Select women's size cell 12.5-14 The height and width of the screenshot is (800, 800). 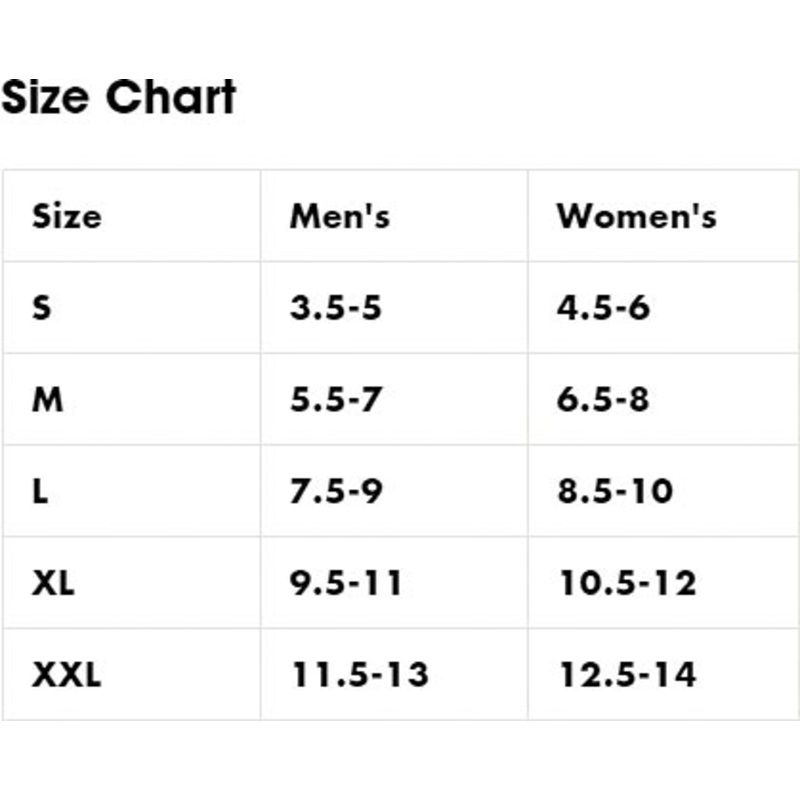point(628,674)
